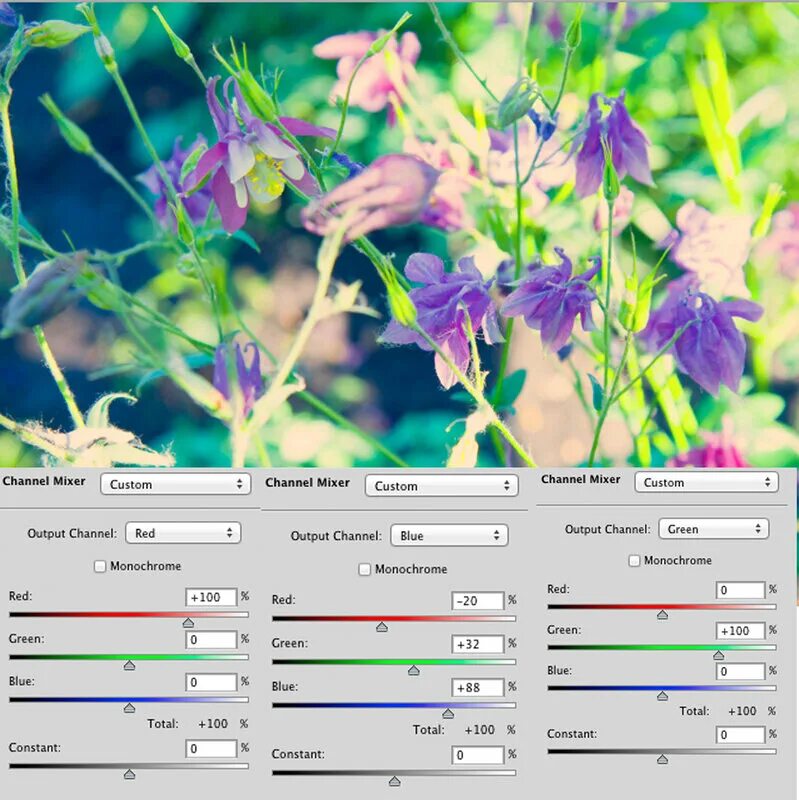Image resolution: width=799 pixels, height=800 pixels.
Task: Click Total +100 value in Red output panel
Action: point(213,723)
